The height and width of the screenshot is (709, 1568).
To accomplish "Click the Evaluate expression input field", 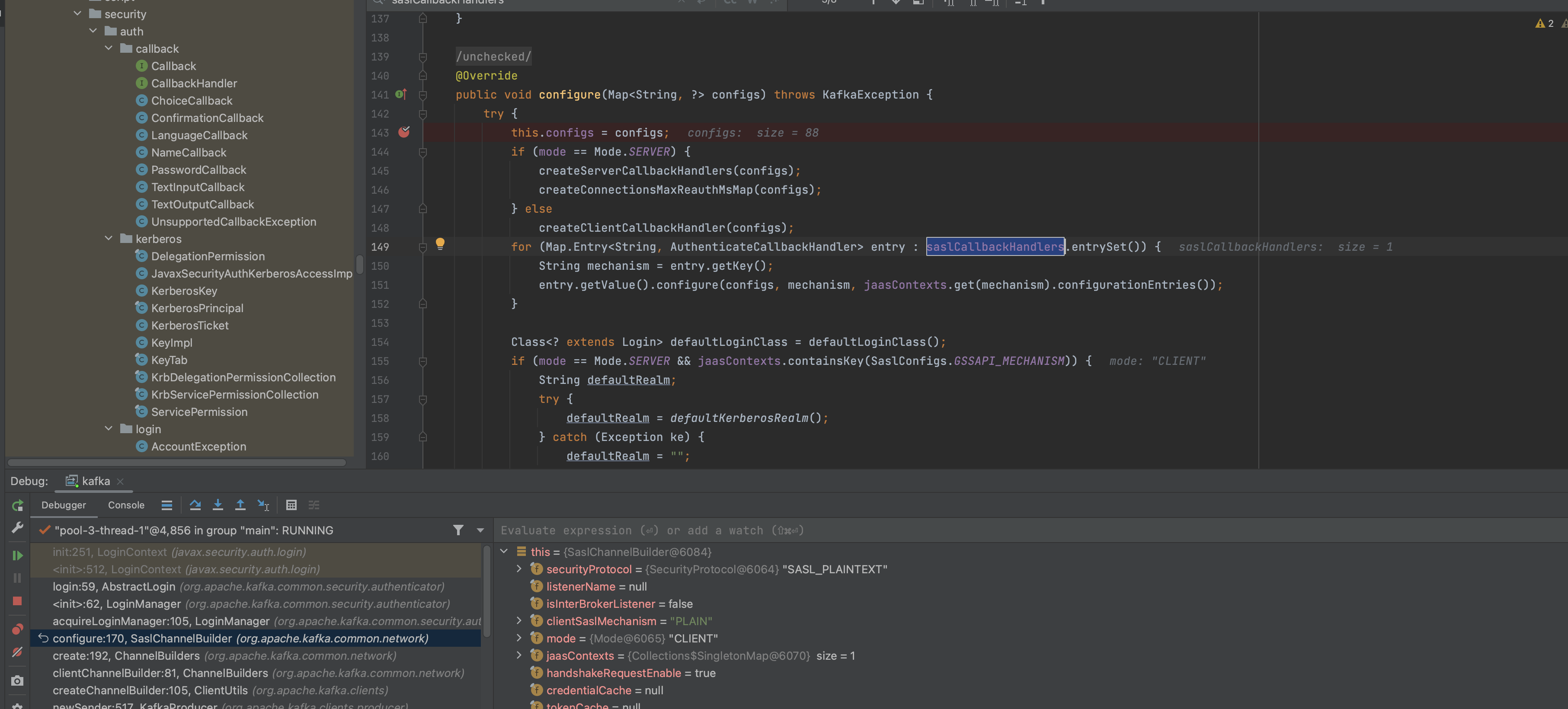I will [x=1030, y=531].
